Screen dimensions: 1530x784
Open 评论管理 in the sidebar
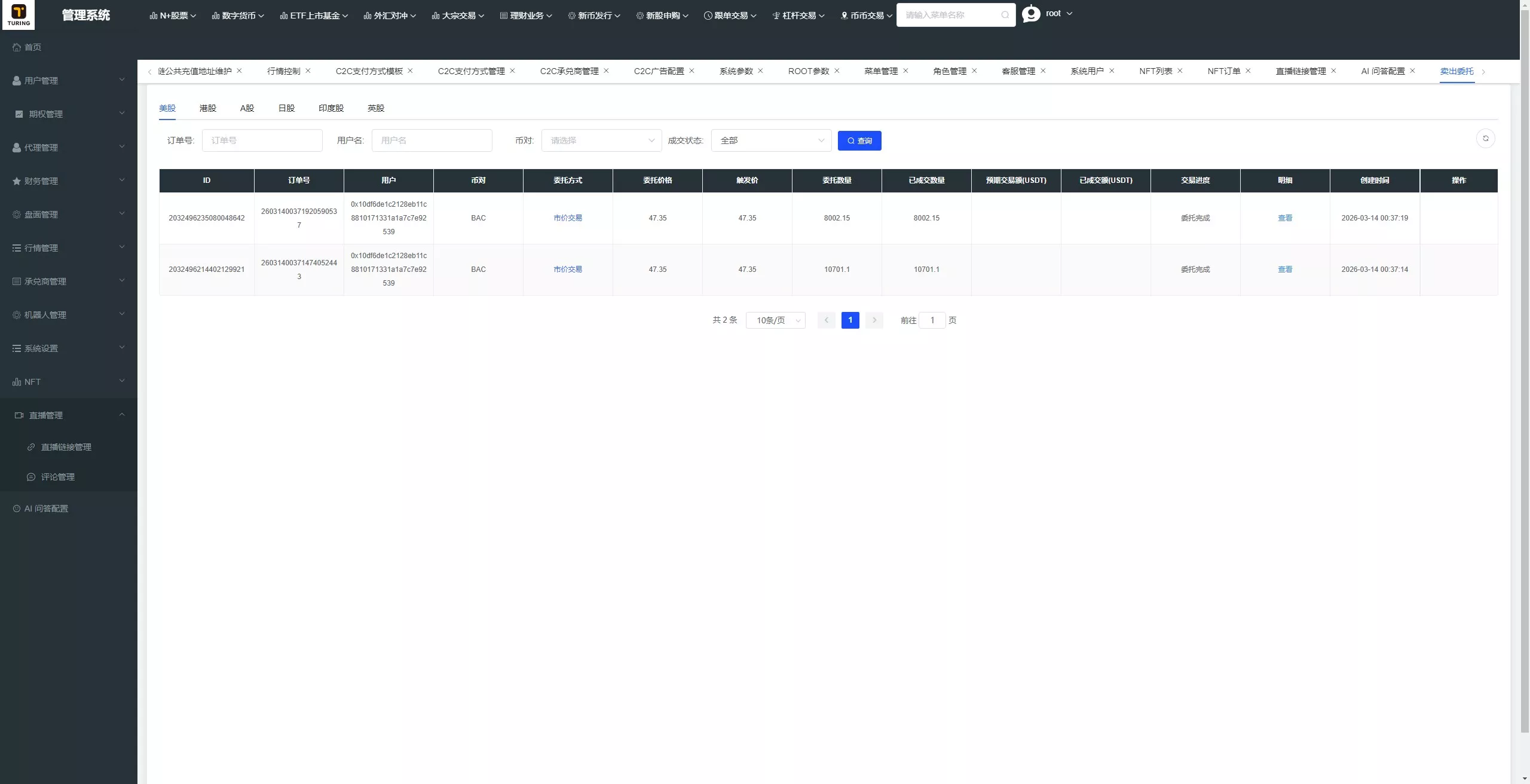[69, 477]
